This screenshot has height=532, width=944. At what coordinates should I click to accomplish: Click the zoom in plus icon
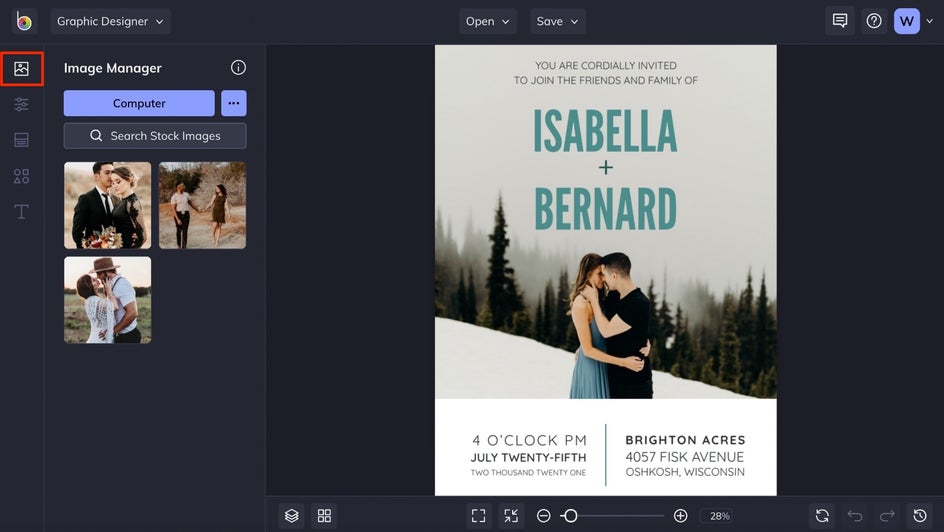coord(680,516)
